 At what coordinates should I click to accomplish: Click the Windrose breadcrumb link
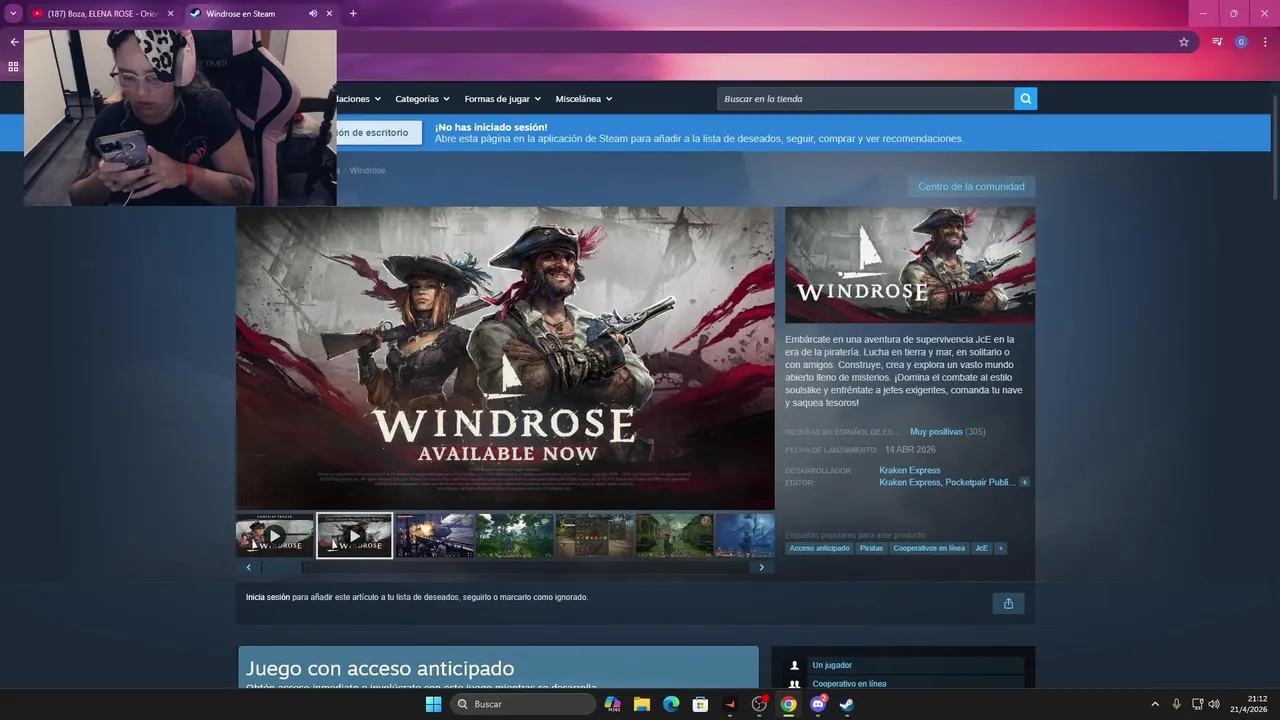pyautogui.click(x=367, y=171)
